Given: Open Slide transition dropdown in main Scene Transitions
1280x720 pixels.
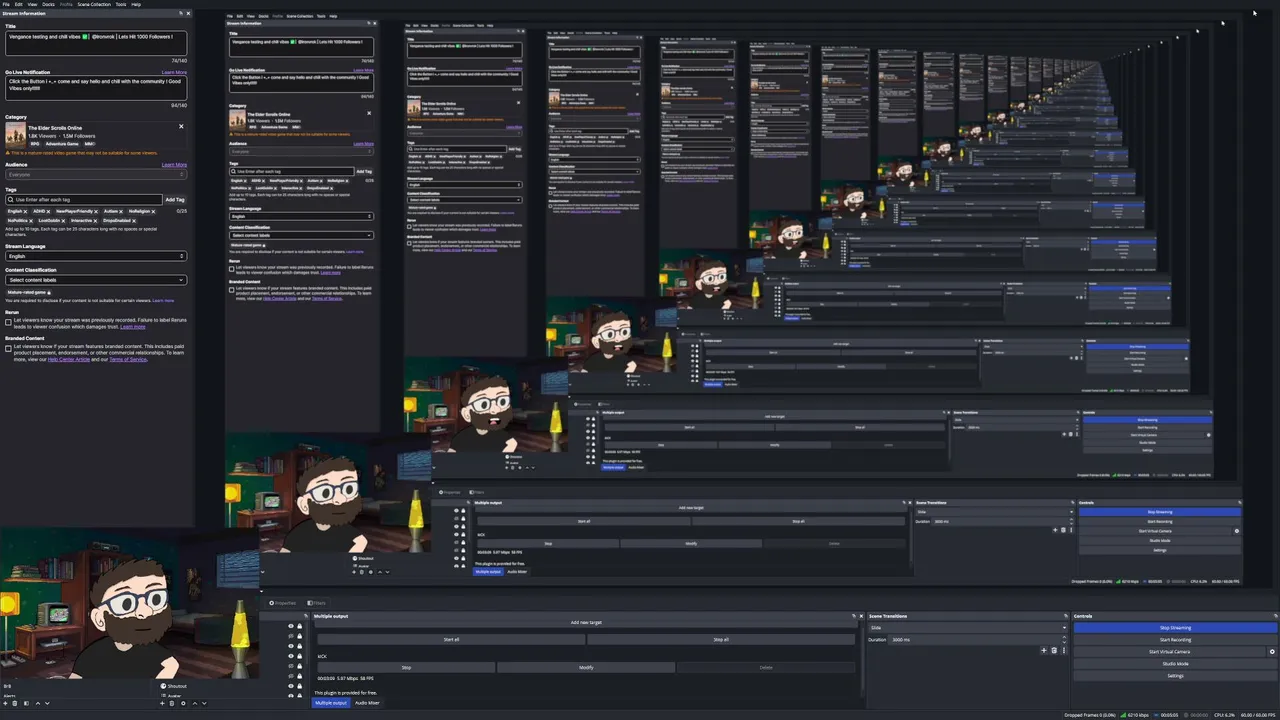Looking at the screenshot, I should click(968, 628).
